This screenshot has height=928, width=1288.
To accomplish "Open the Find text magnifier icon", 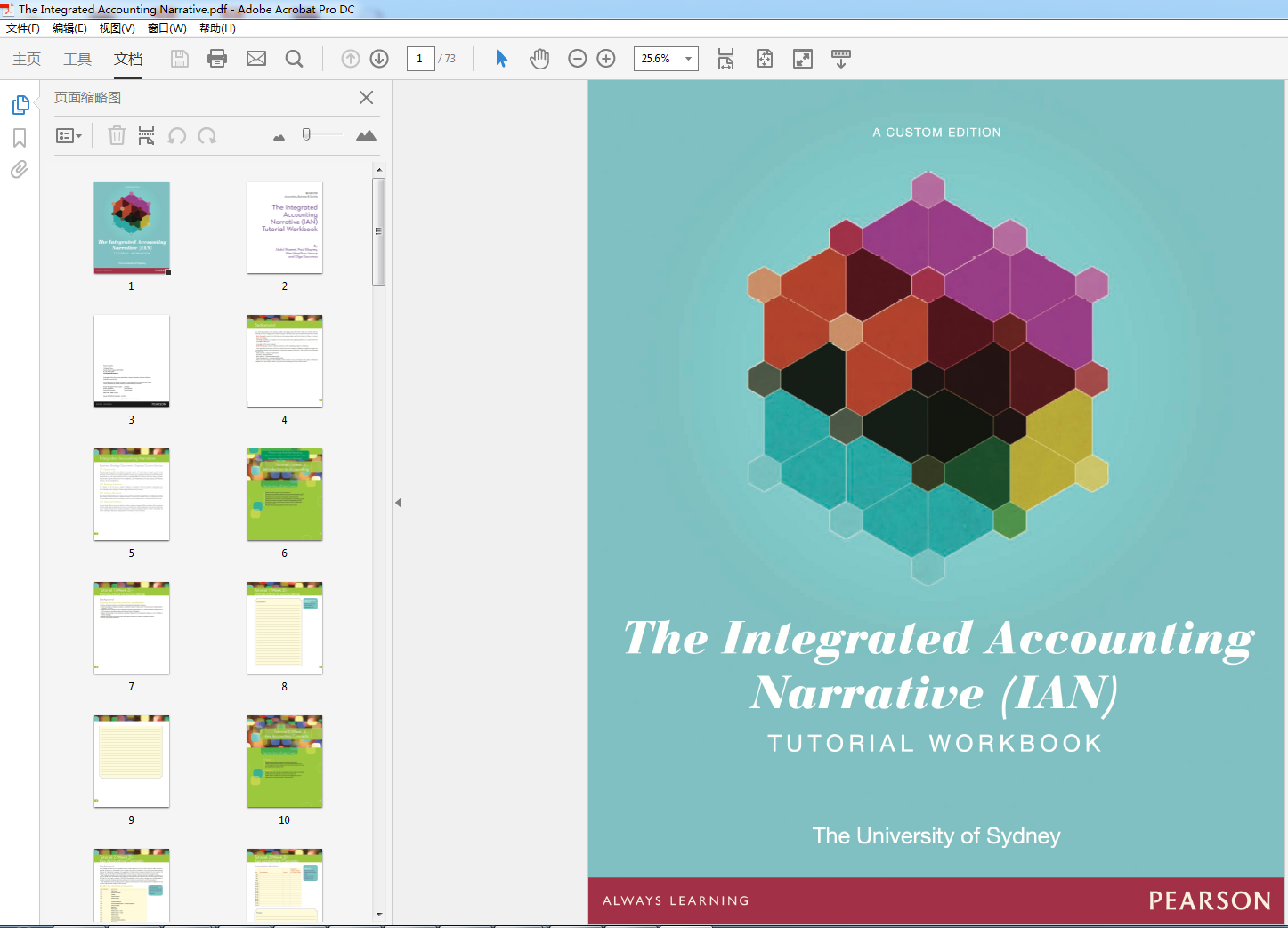I will 294,59.
